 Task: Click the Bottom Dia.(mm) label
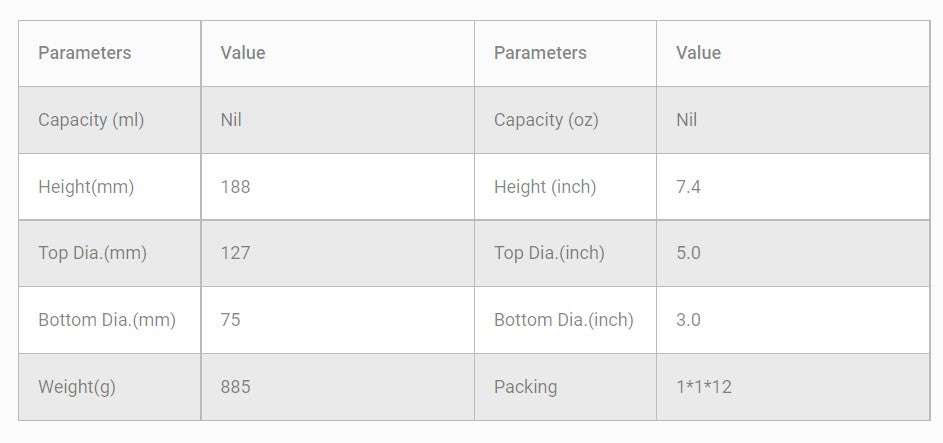[x=107, y=320]
